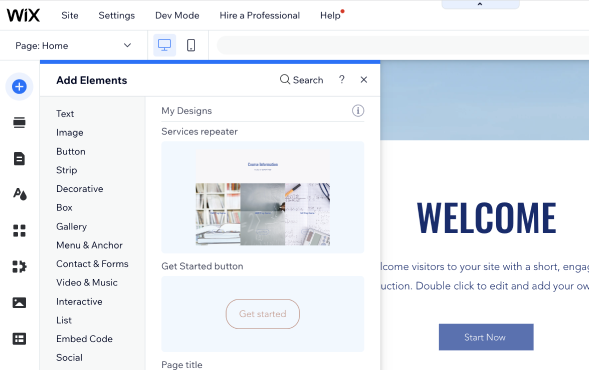Screen dimensions: 589x370
Task: Select the Button category
Action: (x=71, y=151)
